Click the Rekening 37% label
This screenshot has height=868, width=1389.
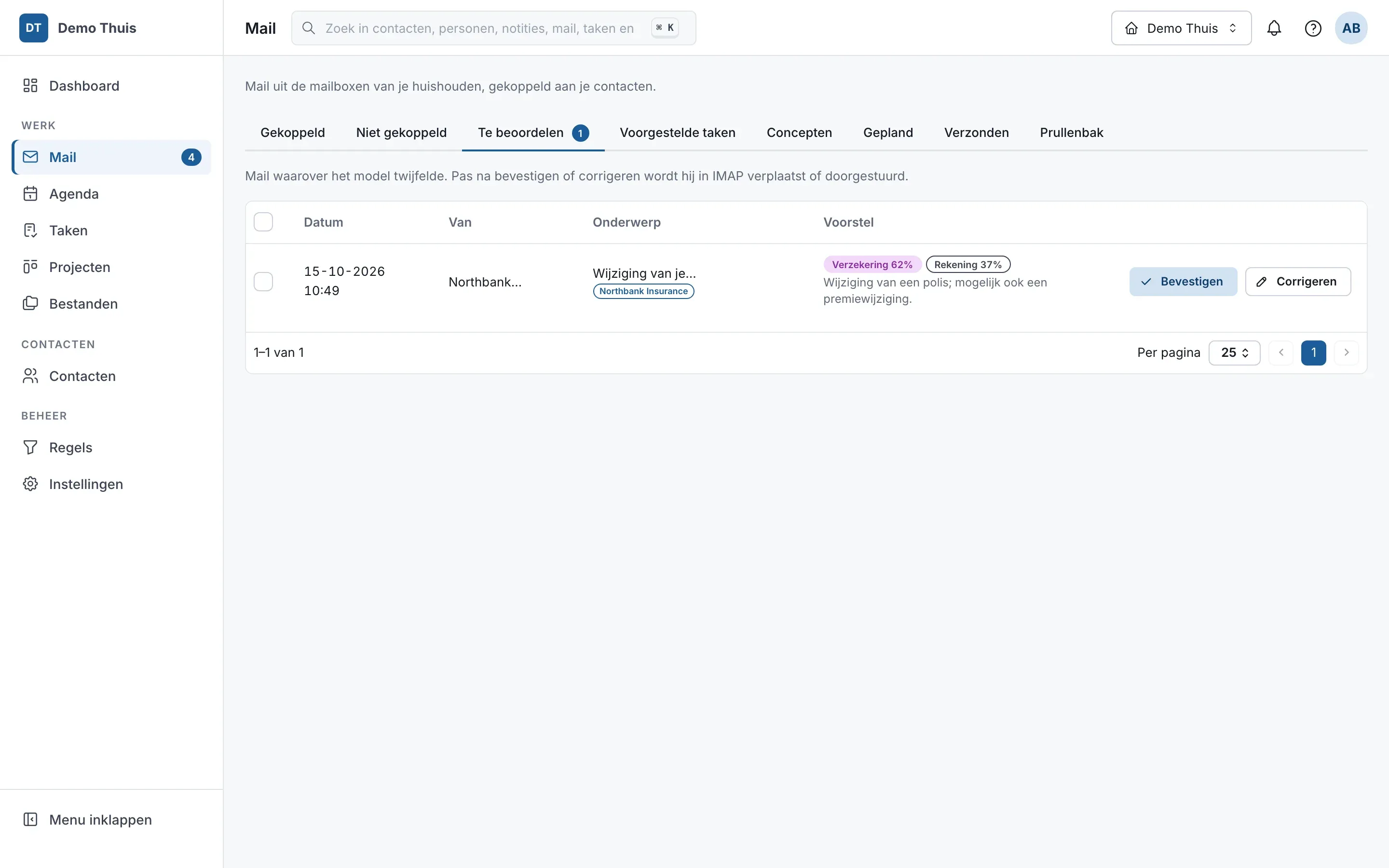[967, 265]
